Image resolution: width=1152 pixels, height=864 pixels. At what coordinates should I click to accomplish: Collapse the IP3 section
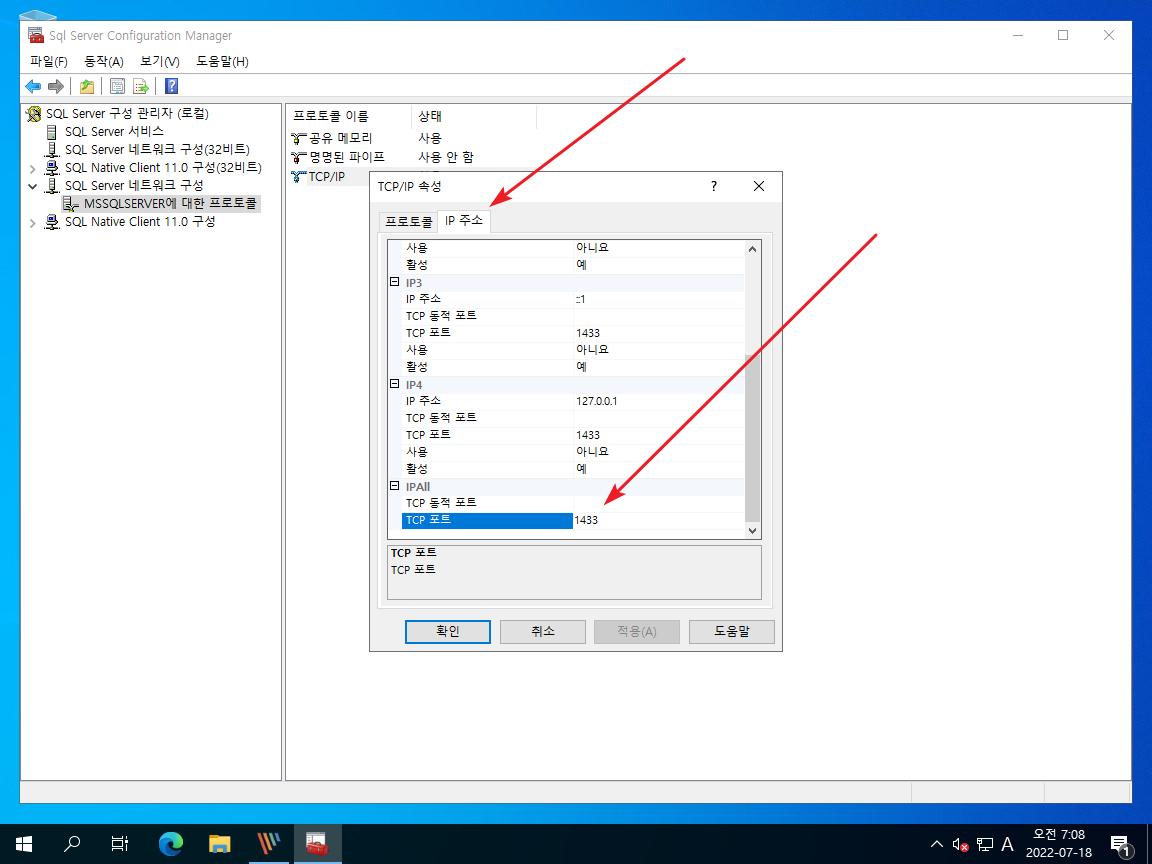[395, 282]
